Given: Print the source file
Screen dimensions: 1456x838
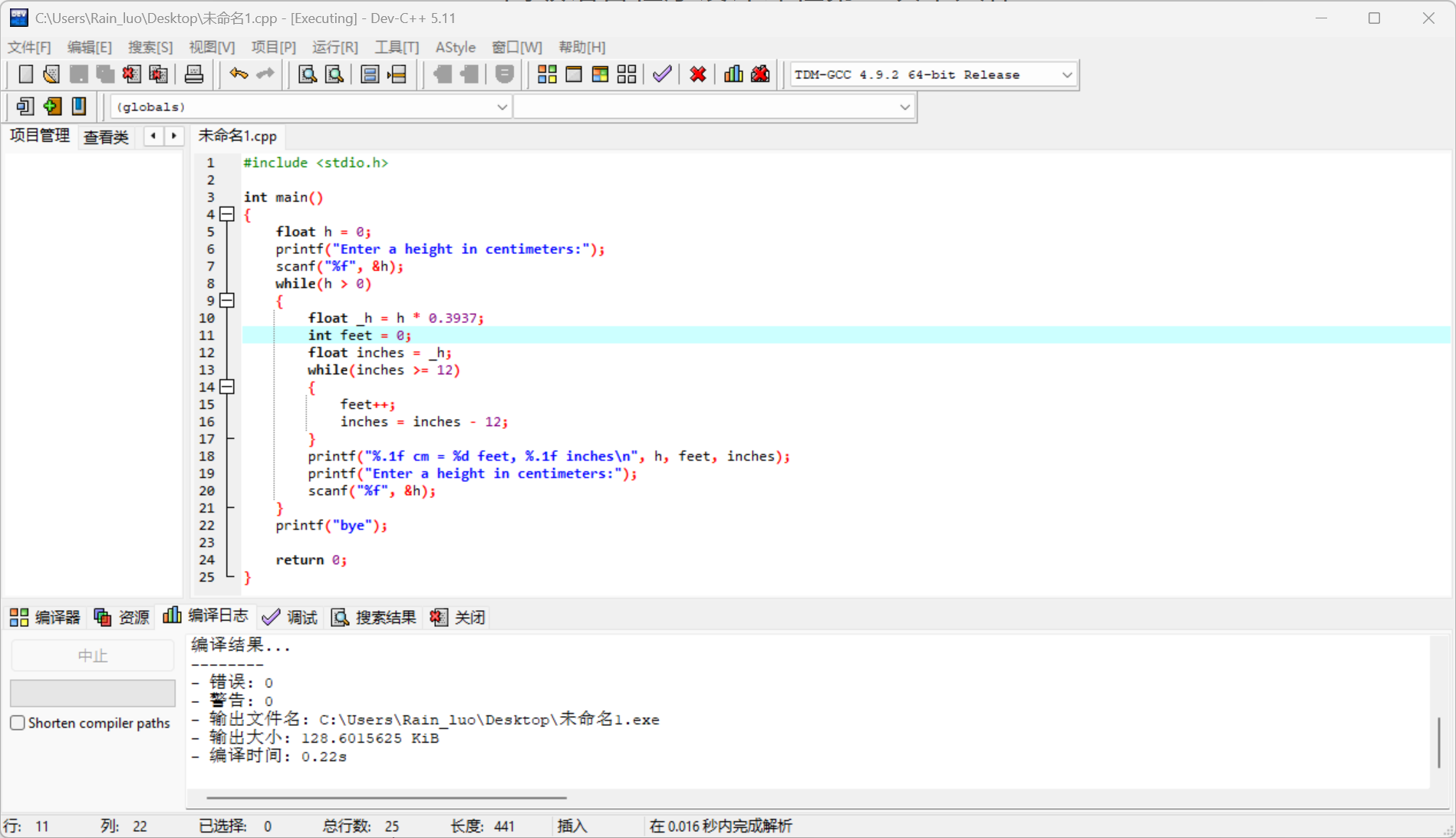Looking at the screenshot, I should (x=194, y=74).
